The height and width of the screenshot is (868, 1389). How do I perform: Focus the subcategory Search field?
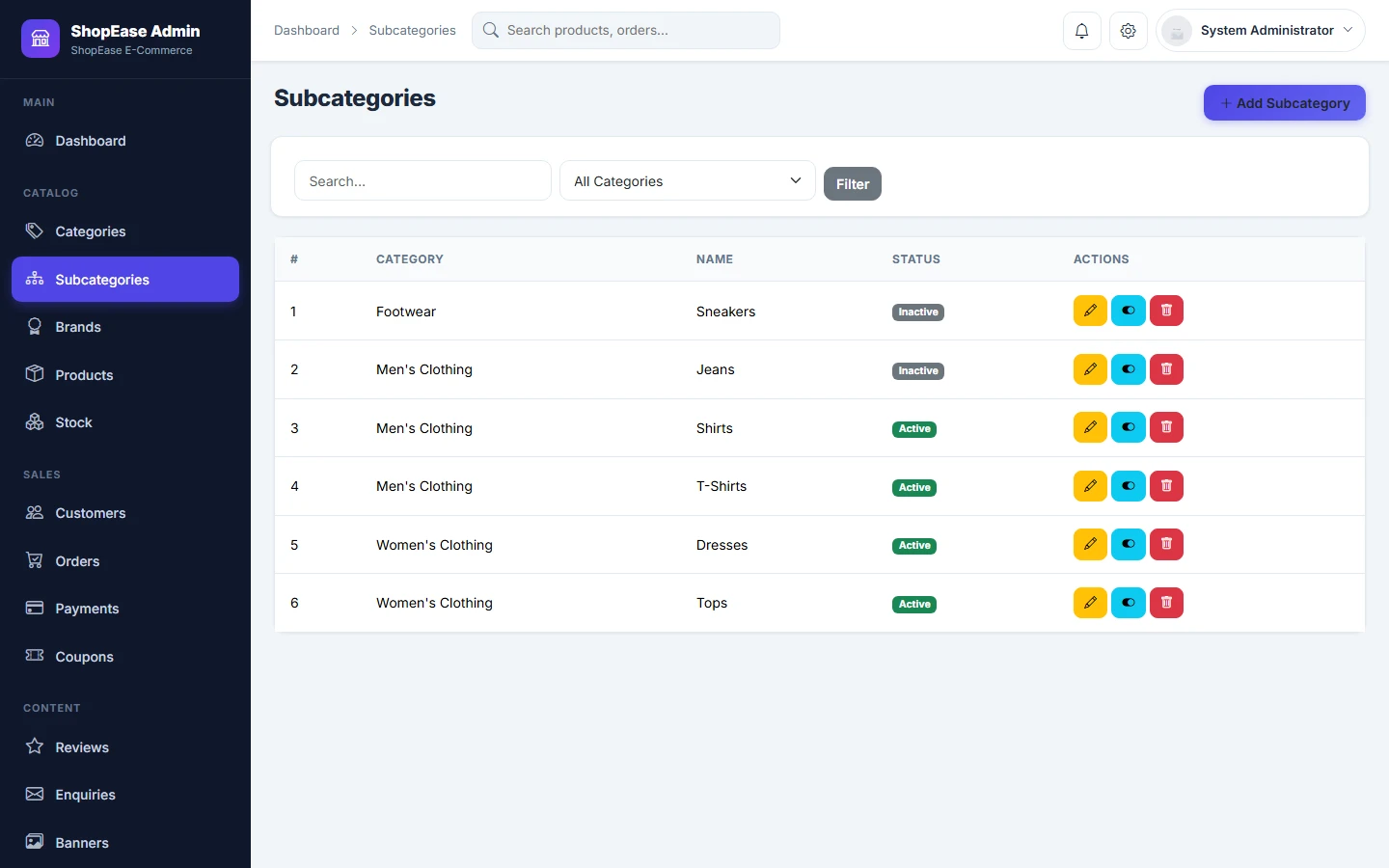(x=422, y=181)
